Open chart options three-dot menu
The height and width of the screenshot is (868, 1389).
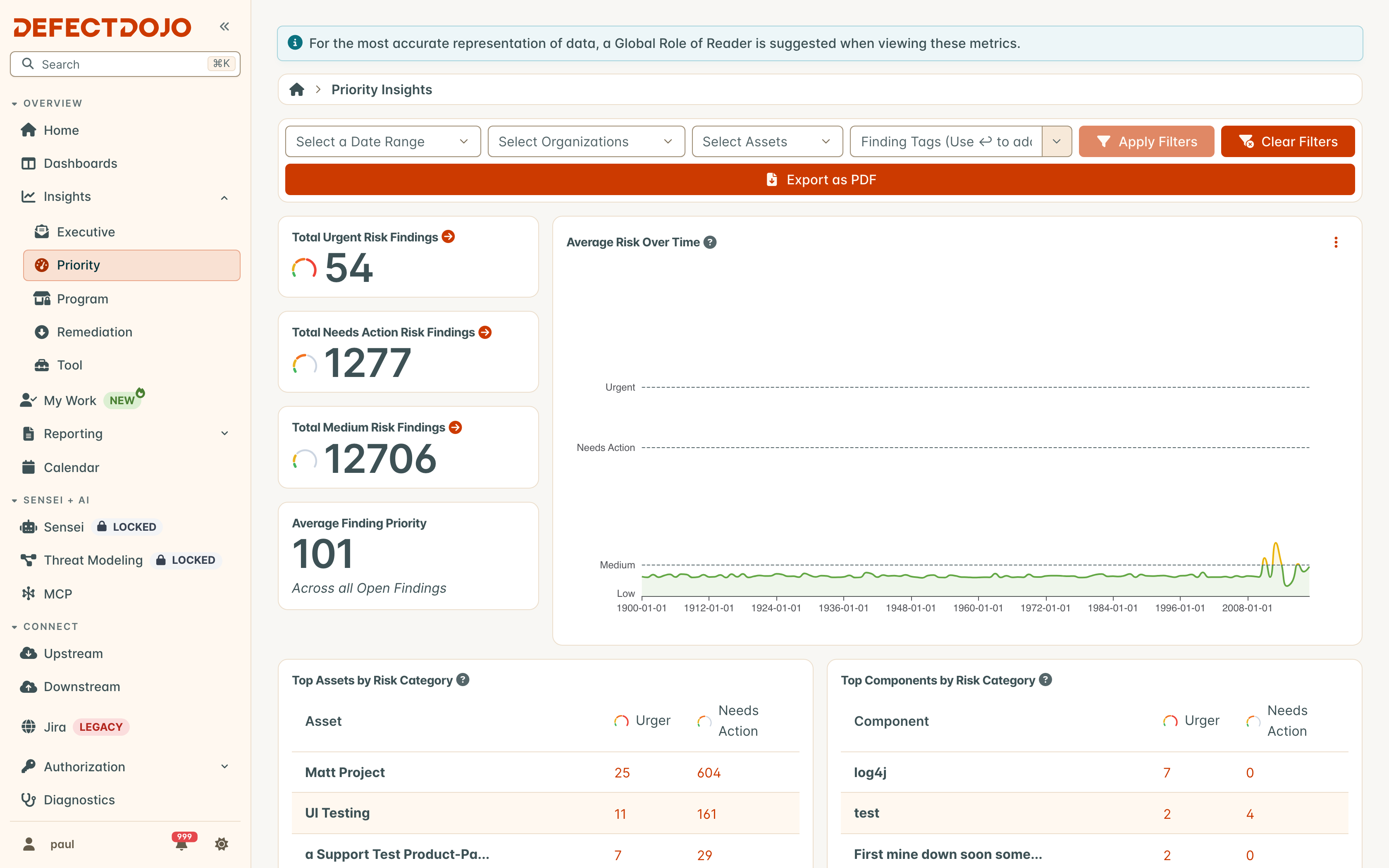point(1336,242)
